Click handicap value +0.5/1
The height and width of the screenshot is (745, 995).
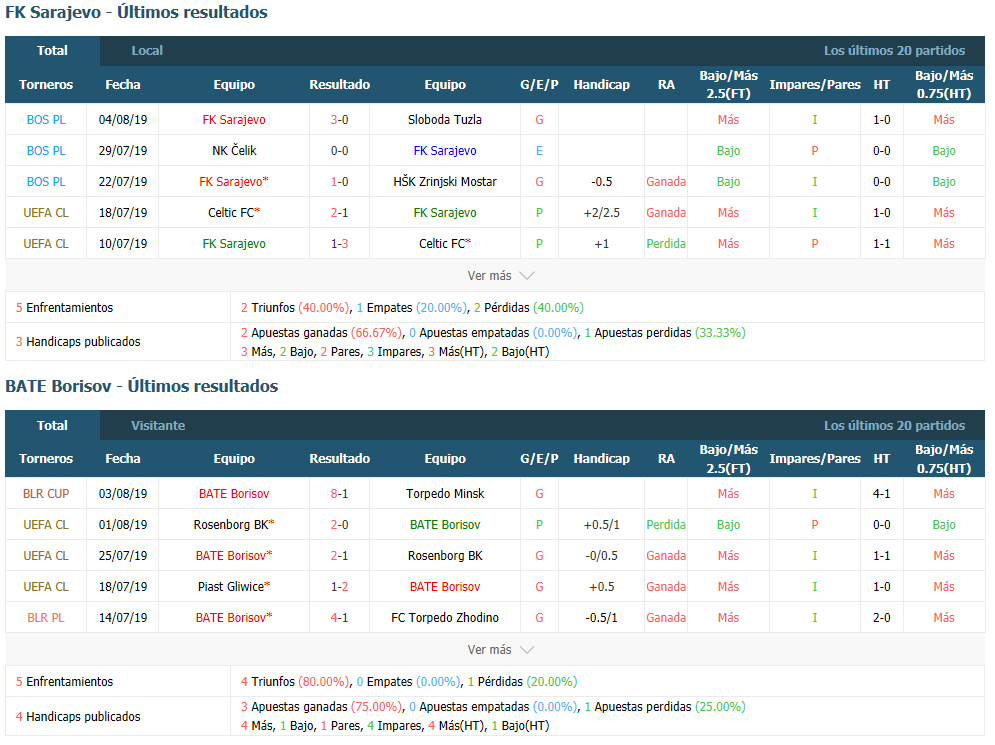pyautogui.click(x=602, y=525)
